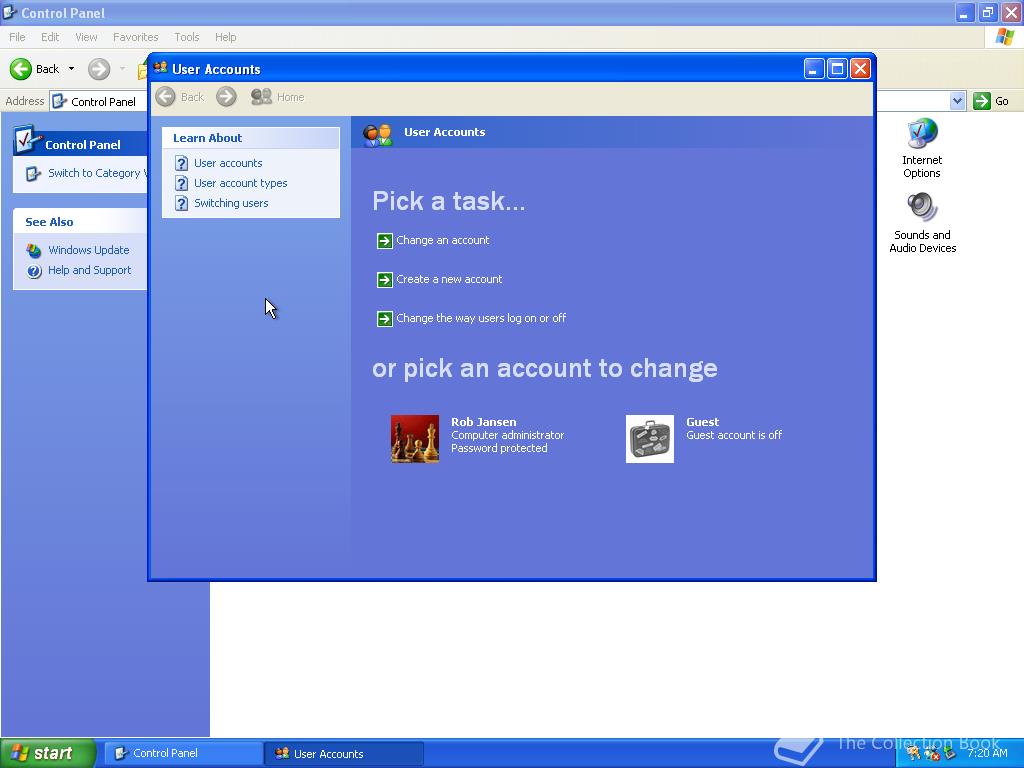Click the safely remove hardware tray icon
This screenshot has width=1024, height=768.
click(x=950, y=755)
